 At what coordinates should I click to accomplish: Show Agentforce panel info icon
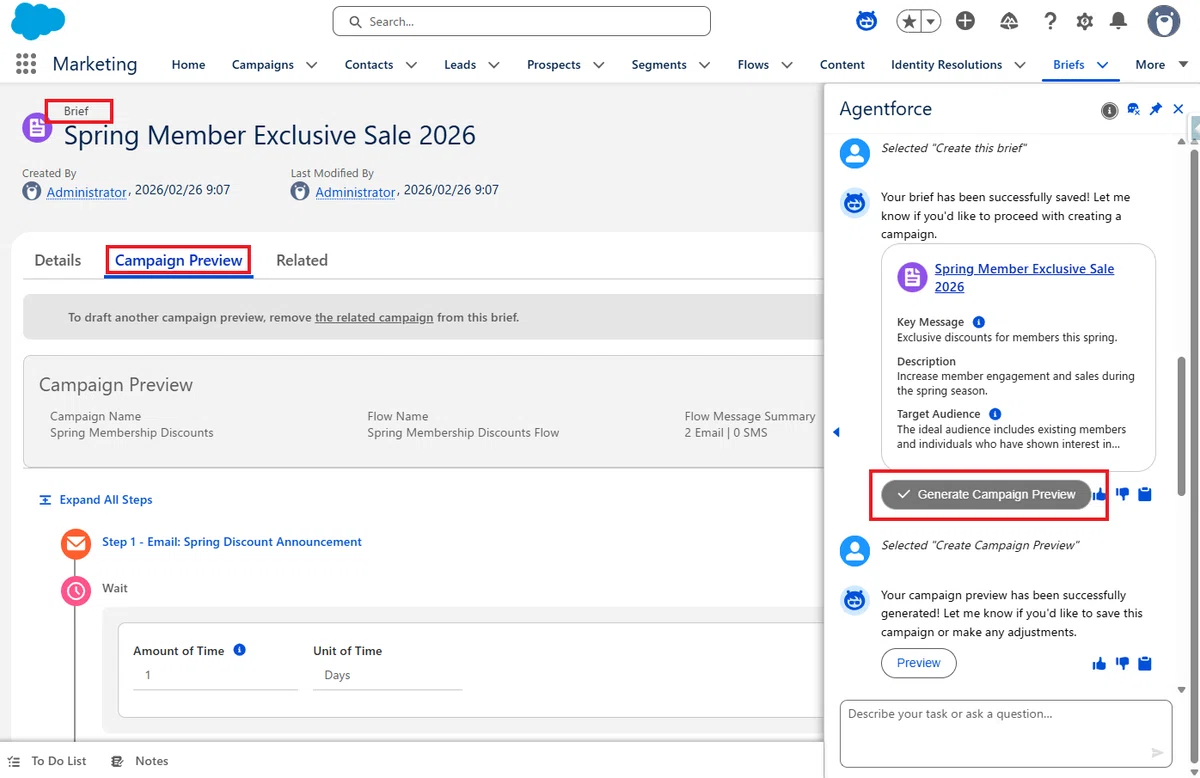[x=1109, y=110]
